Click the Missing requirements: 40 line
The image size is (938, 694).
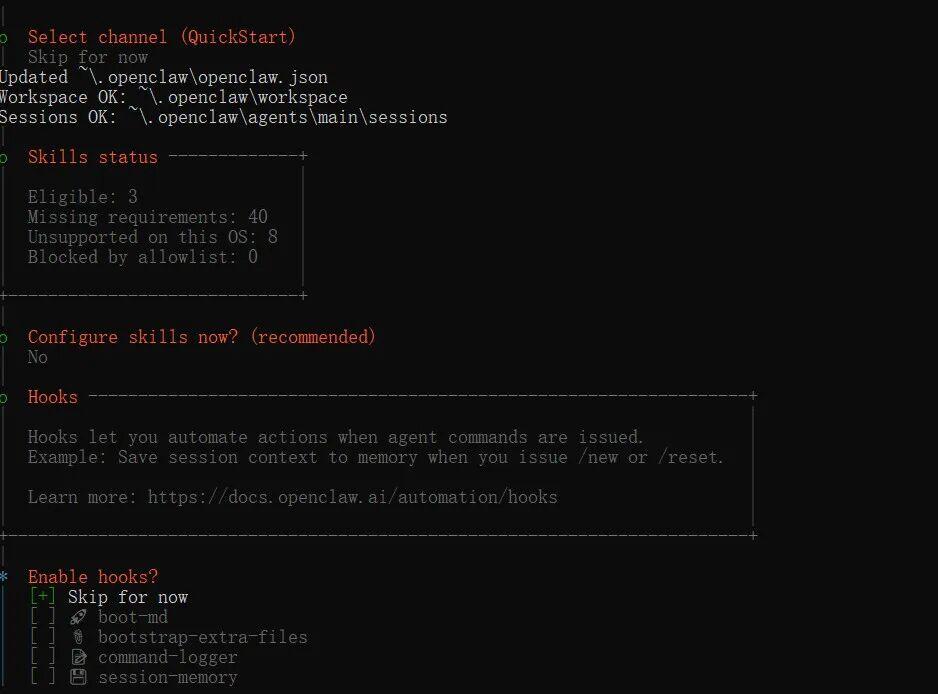(147, 217)
